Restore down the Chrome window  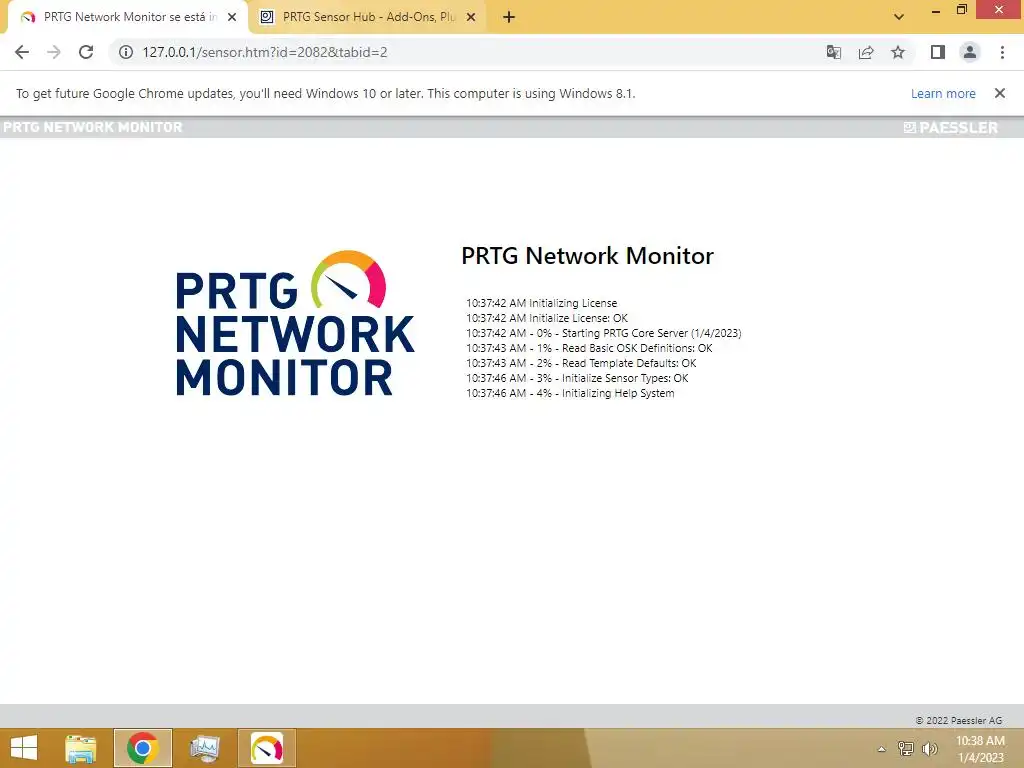click(x=961, y=10)
